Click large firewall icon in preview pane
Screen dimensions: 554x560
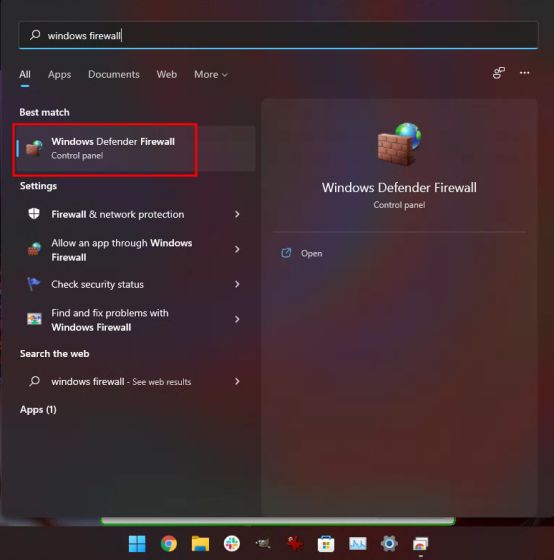(399, 144)
